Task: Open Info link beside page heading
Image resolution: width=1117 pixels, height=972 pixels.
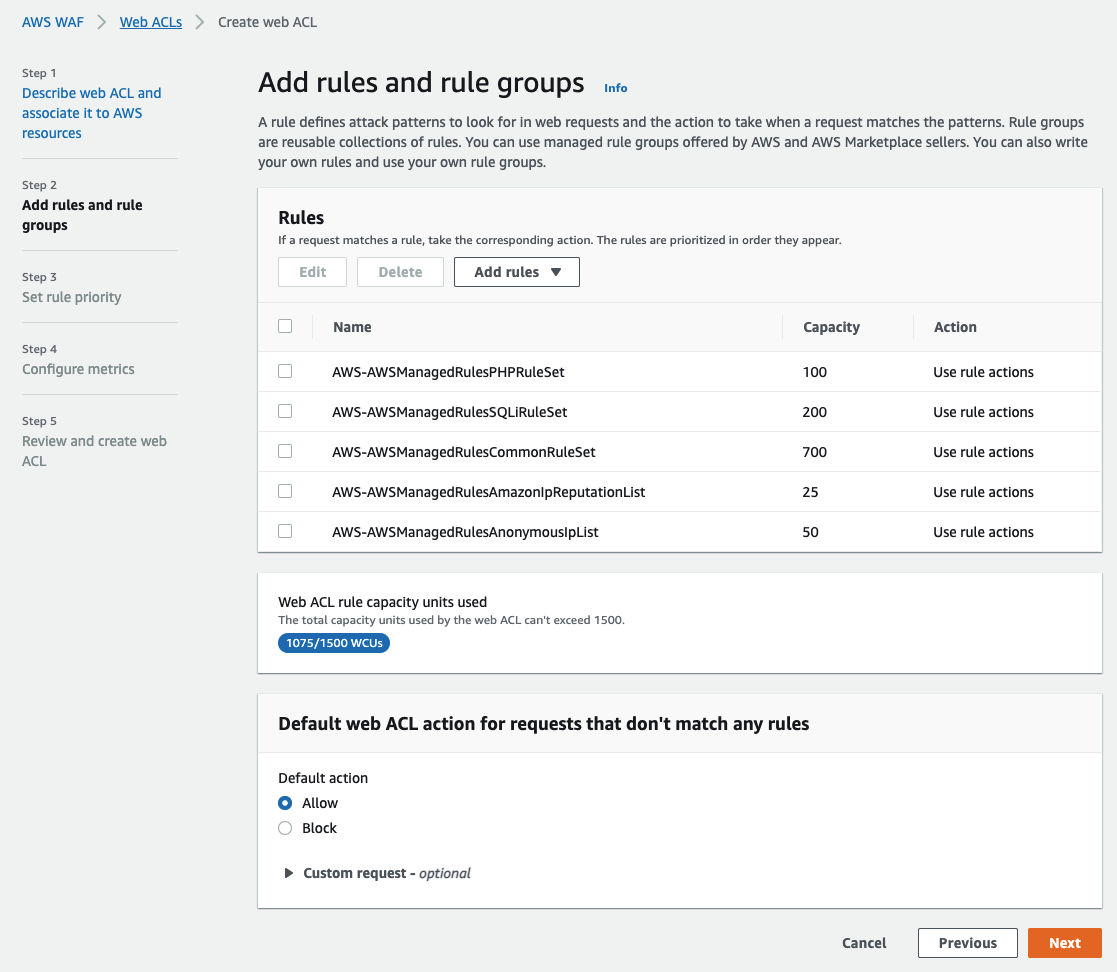Action: tap(615, 88)
